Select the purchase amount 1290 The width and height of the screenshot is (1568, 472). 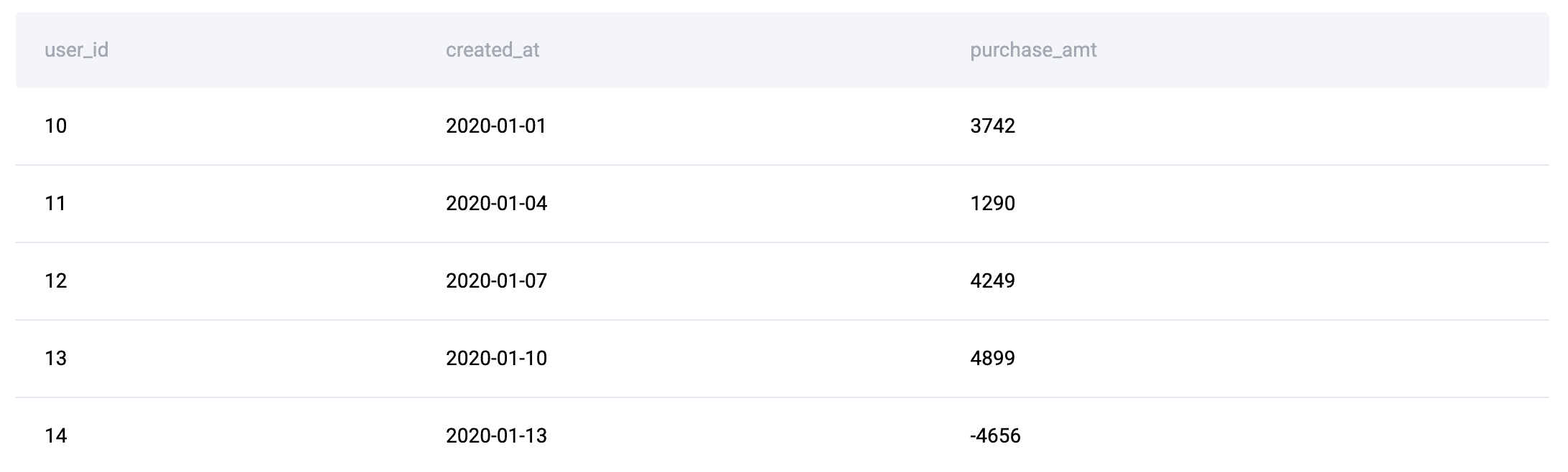pos(992,204)
